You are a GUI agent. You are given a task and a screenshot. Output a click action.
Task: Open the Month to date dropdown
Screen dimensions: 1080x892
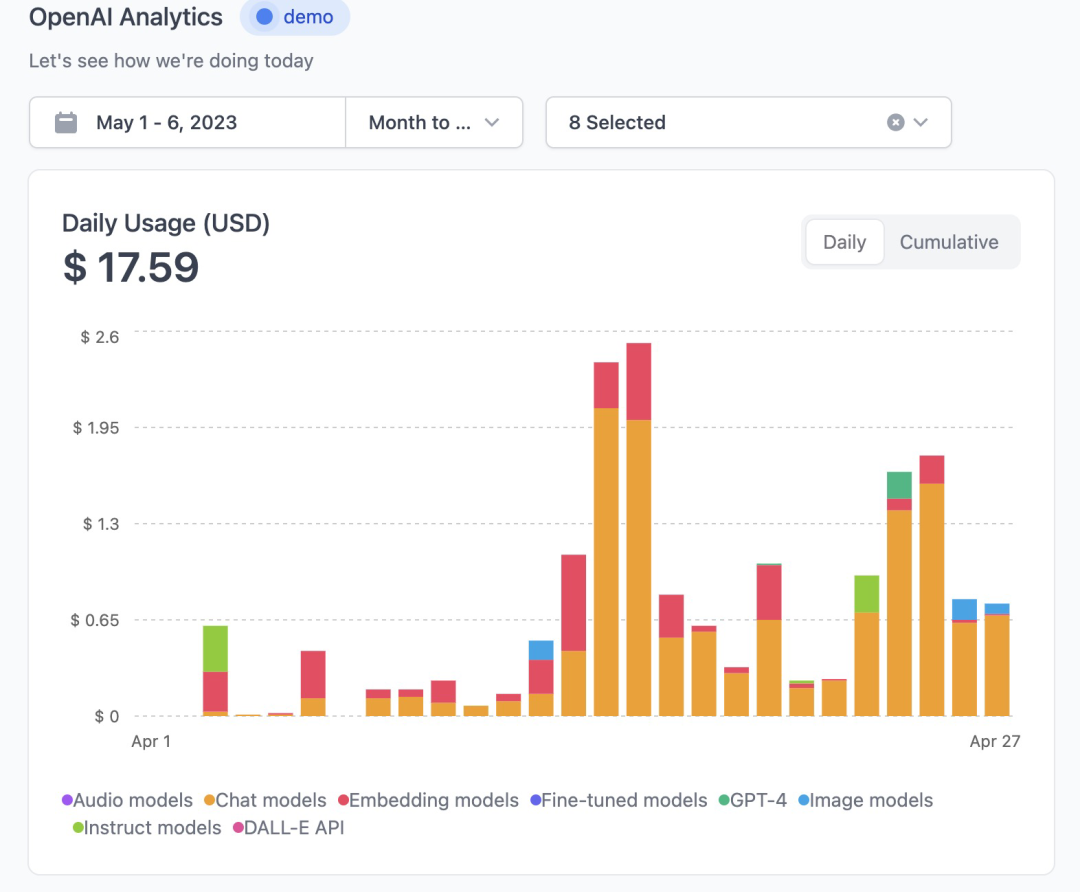(434, 123)
